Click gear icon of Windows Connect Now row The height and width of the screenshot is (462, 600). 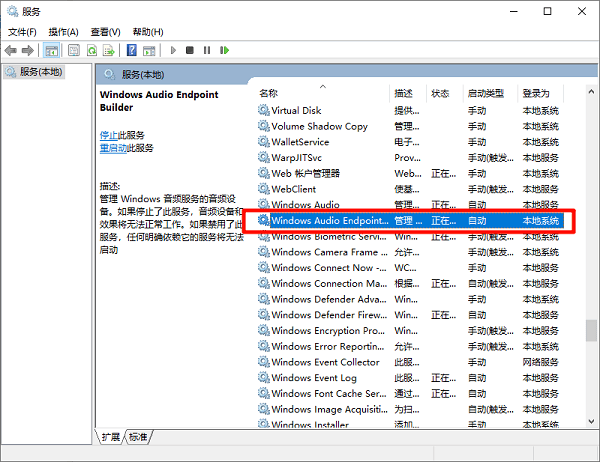[x=264, y=267]
